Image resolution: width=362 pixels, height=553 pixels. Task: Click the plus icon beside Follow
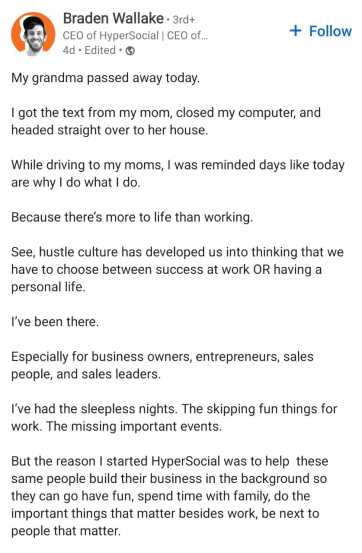click(x=295, y=31)
